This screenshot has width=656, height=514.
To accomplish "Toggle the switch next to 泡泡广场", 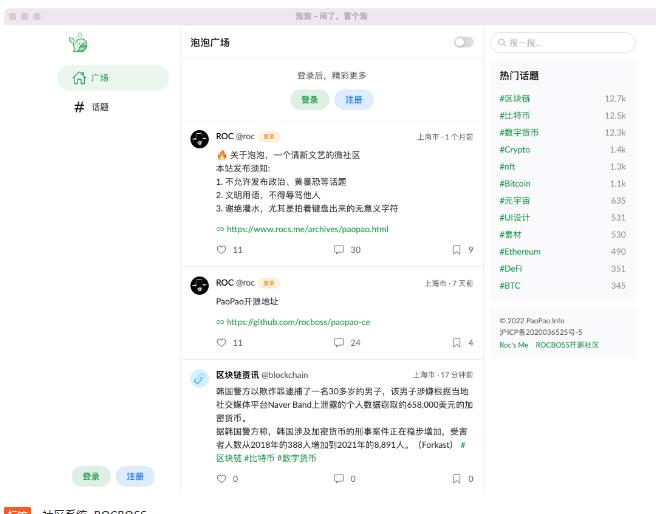I will [x=463, y=42].
